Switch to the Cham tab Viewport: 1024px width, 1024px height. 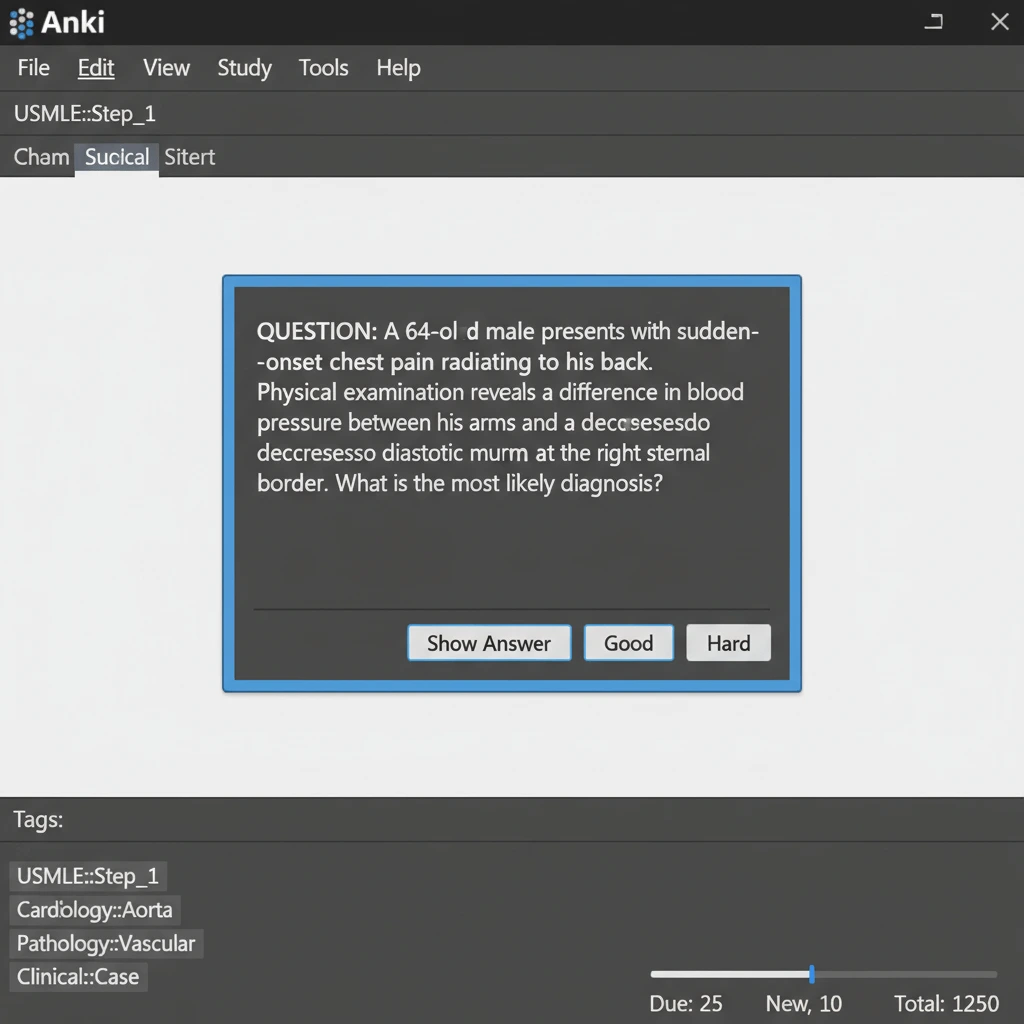coord(41,157)
